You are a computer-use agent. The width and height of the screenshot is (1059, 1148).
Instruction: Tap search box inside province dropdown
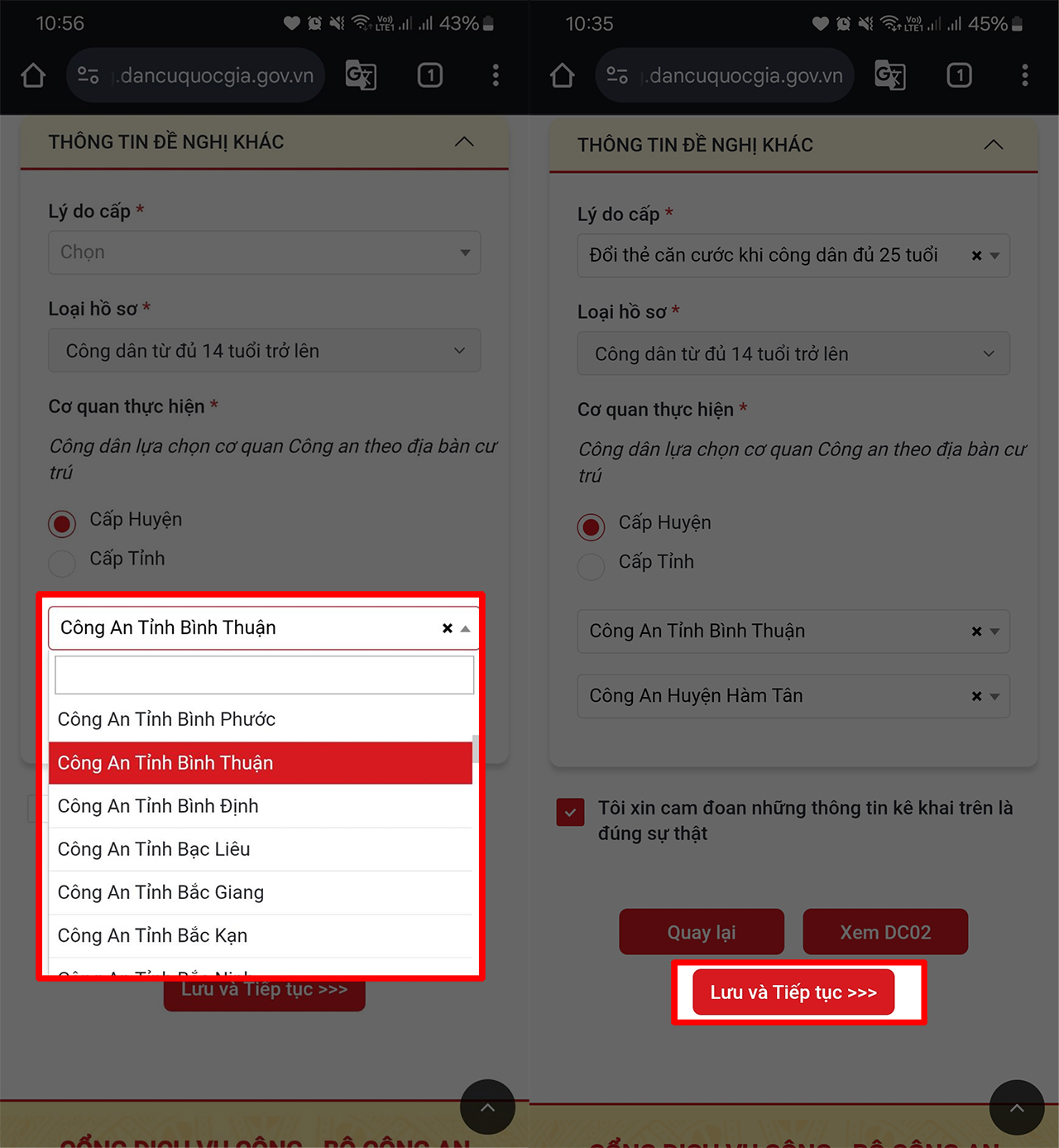pyautogui.click(x=264, y=675)
